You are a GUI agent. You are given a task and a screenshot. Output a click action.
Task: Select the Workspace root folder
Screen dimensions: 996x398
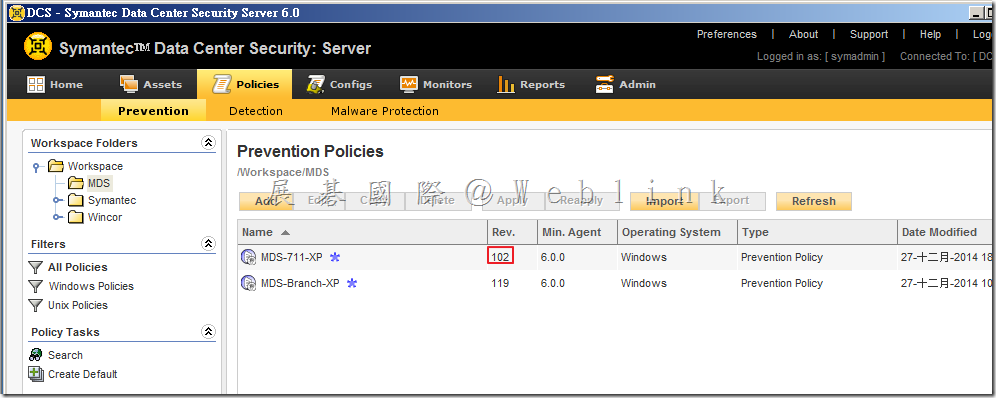(95, 166)
